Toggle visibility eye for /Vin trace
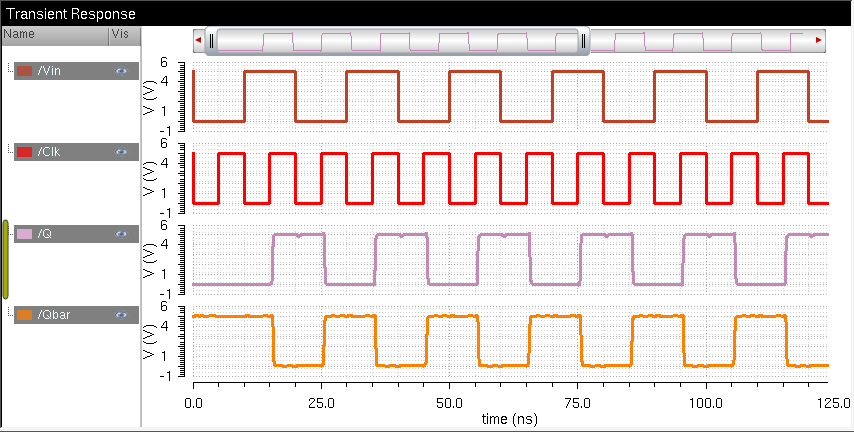Viewport: 854px width, 432px height. point(121,71)
